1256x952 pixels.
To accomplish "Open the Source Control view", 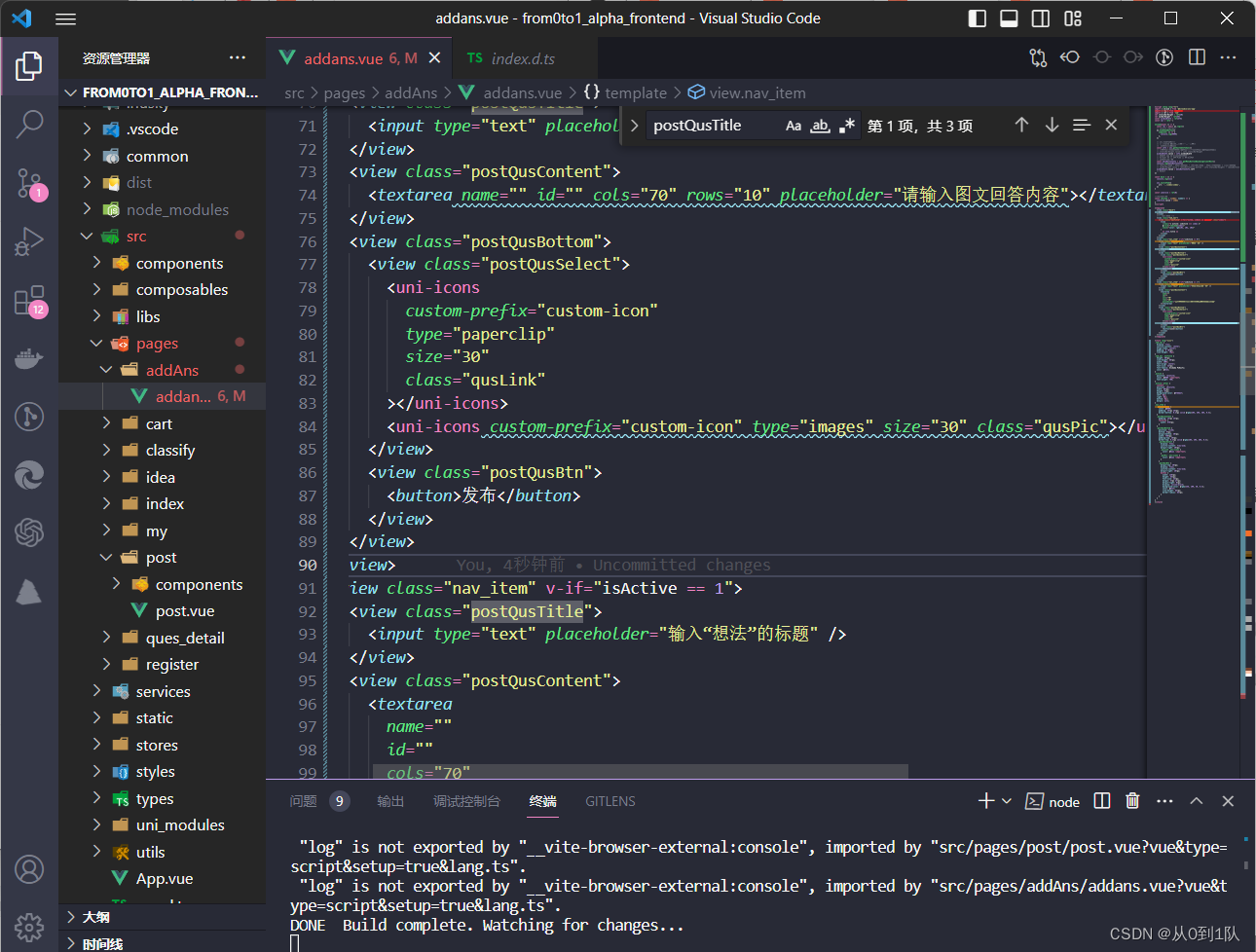I will [x=29, y=182].
